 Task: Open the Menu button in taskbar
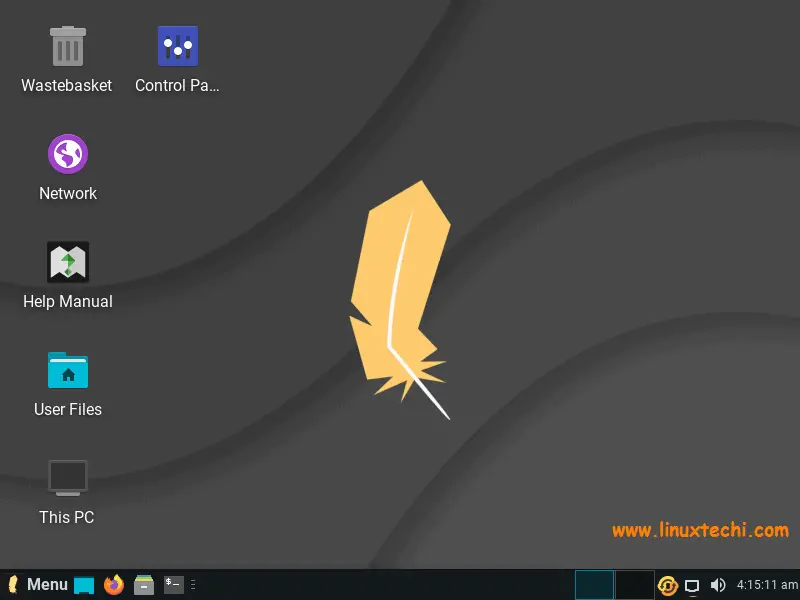click(38, 584)
